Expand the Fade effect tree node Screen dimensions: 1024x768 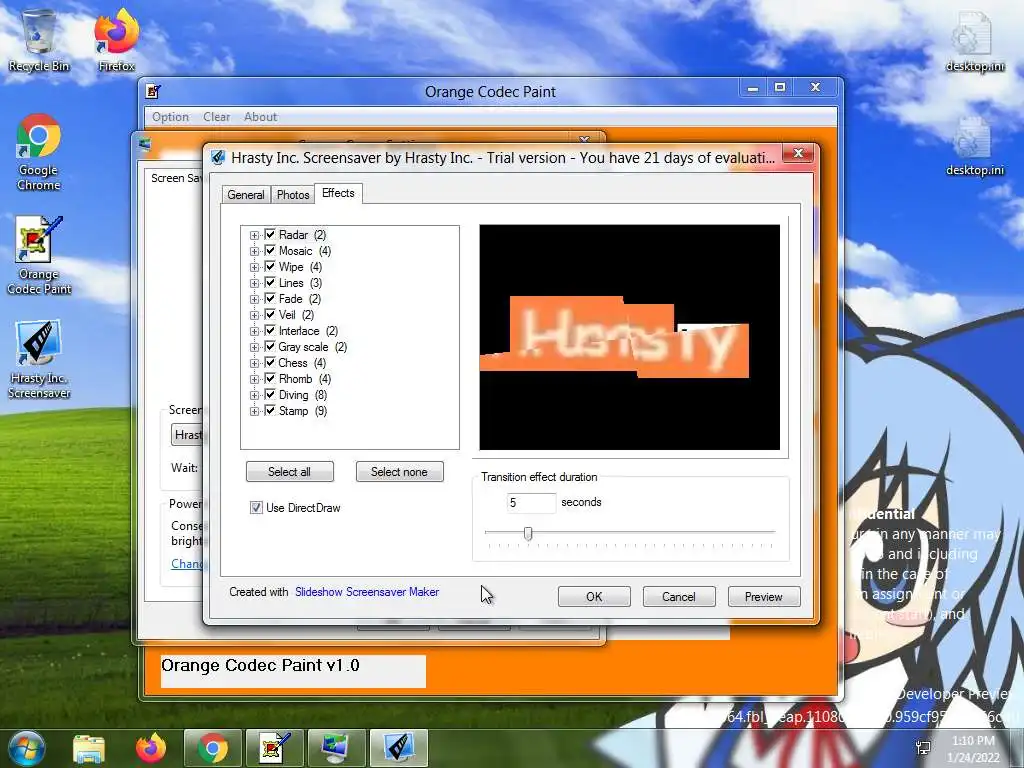pos(254,299)
